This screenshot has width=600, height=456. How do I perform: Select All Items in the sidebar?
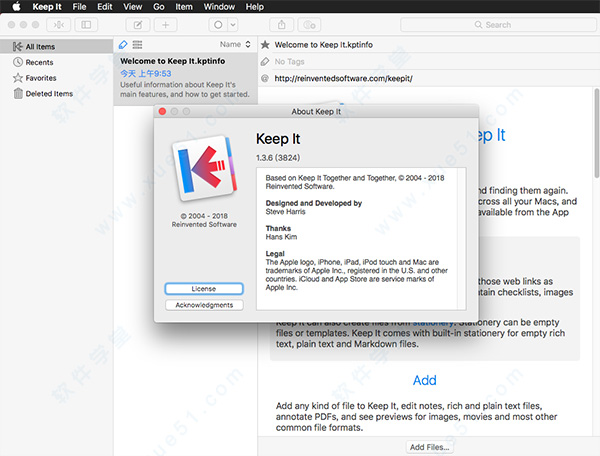[57, 47]
